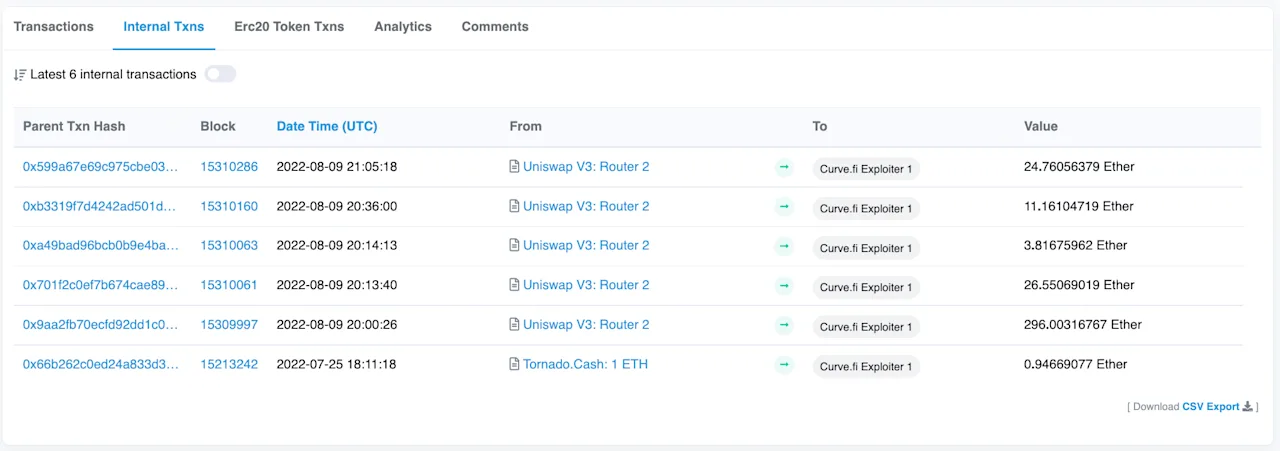
Task: Select the timestamp 2022-08-09 20:00:26
Action: pyautogui.click(x=337, y=325)
